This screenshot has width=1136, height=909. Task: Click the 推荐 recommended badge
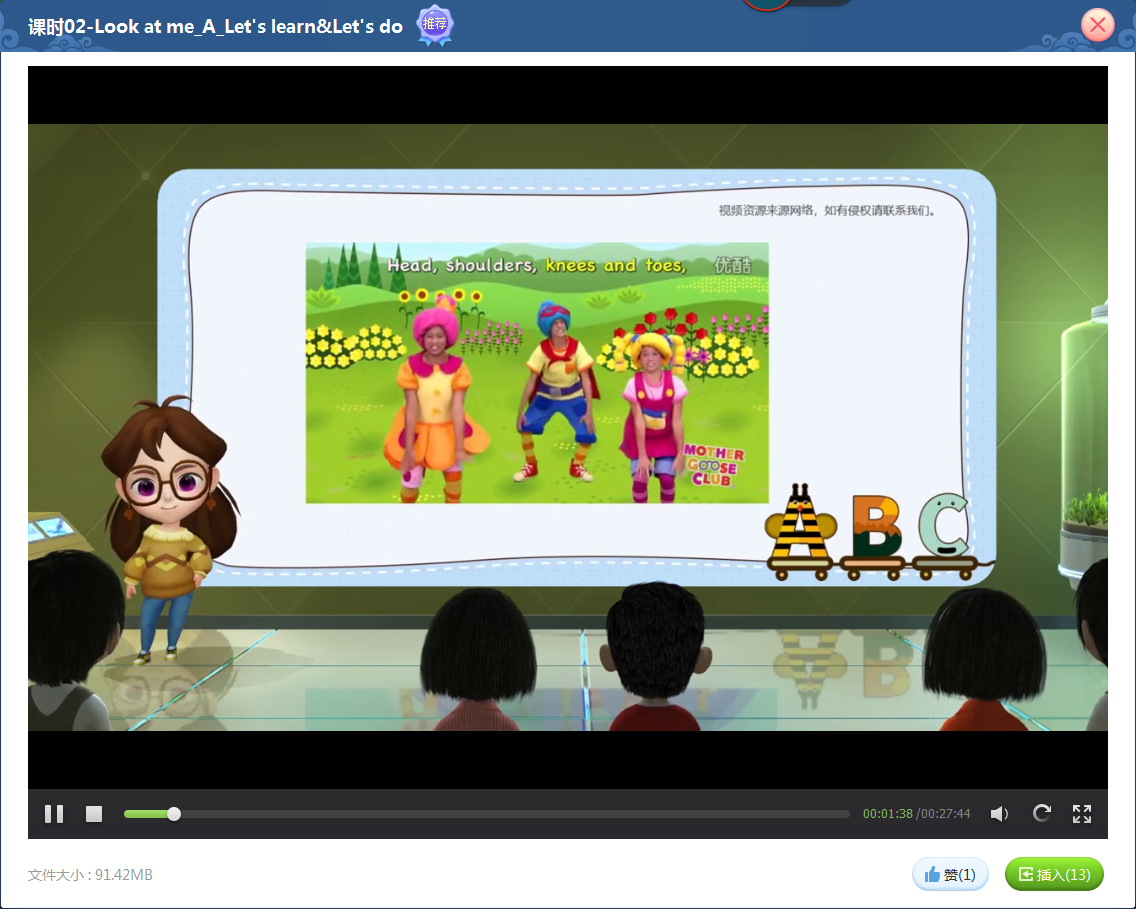pyautogui.click(x=435, y=25)
